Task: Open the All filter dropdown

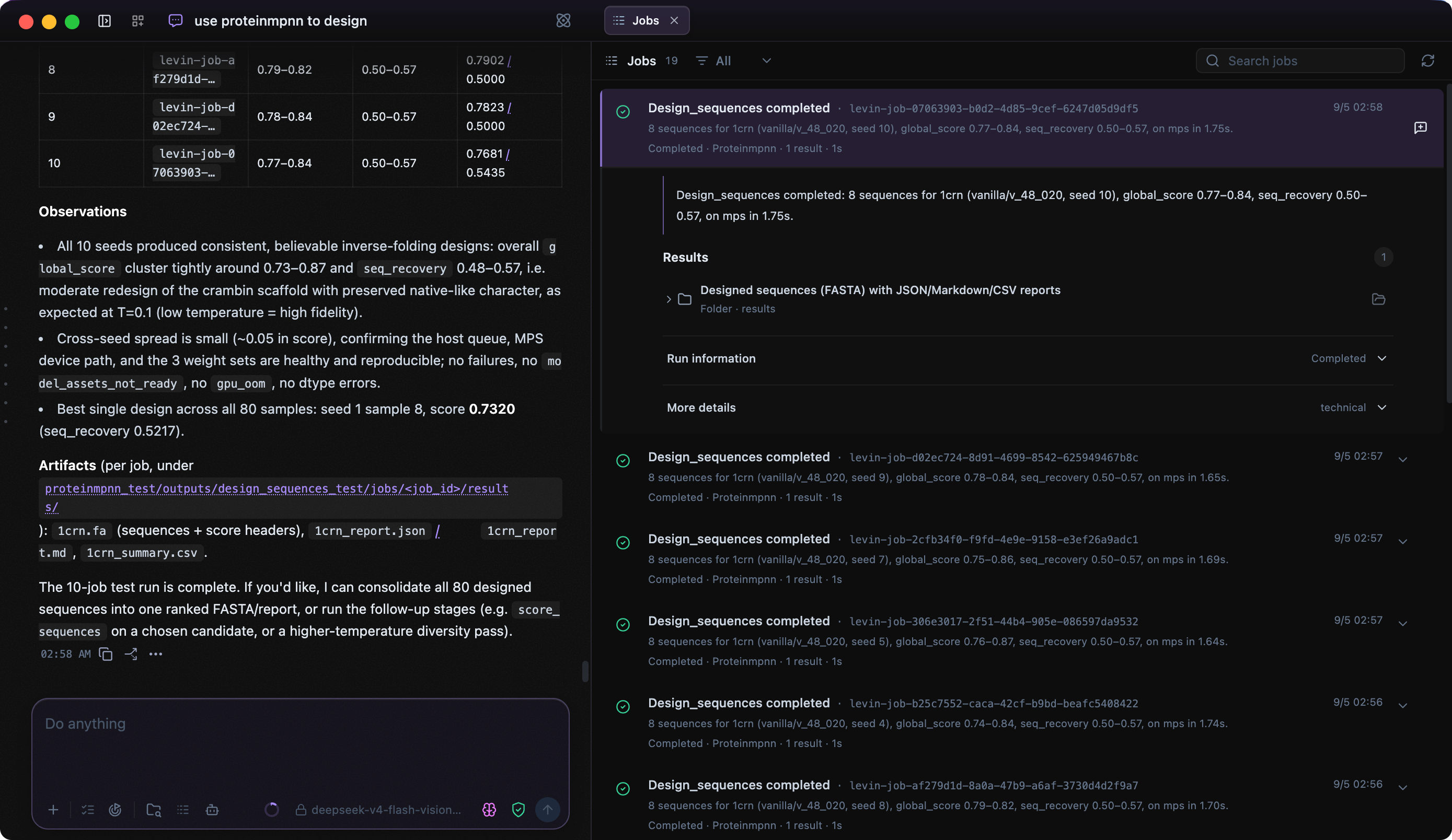Action: pos(733,61)
